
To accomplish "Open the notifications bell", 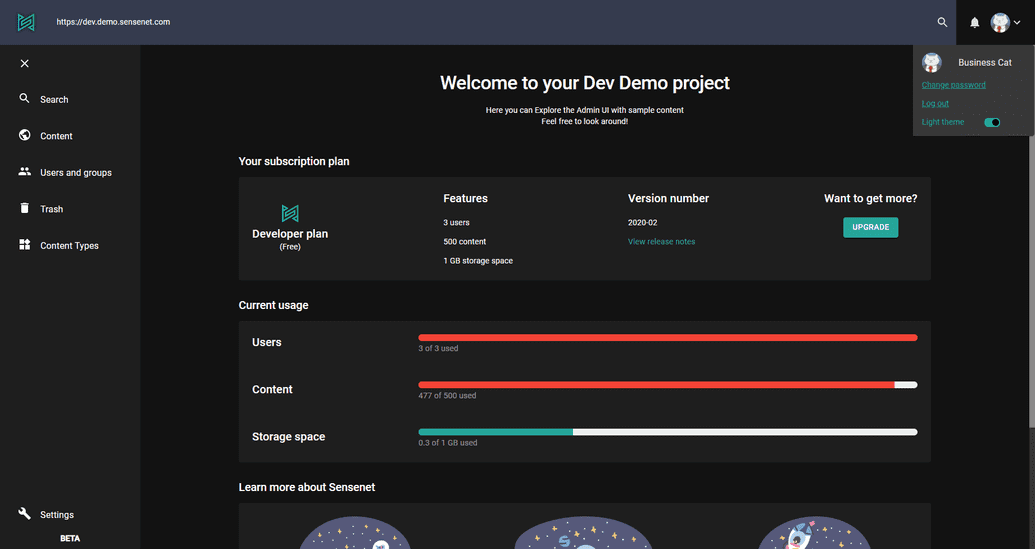I will click(x=974, y=22).
